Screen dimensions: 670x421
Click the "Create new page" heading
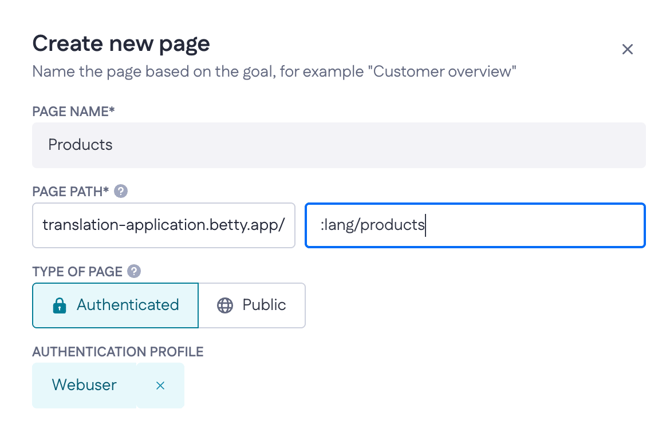[121, 43]
